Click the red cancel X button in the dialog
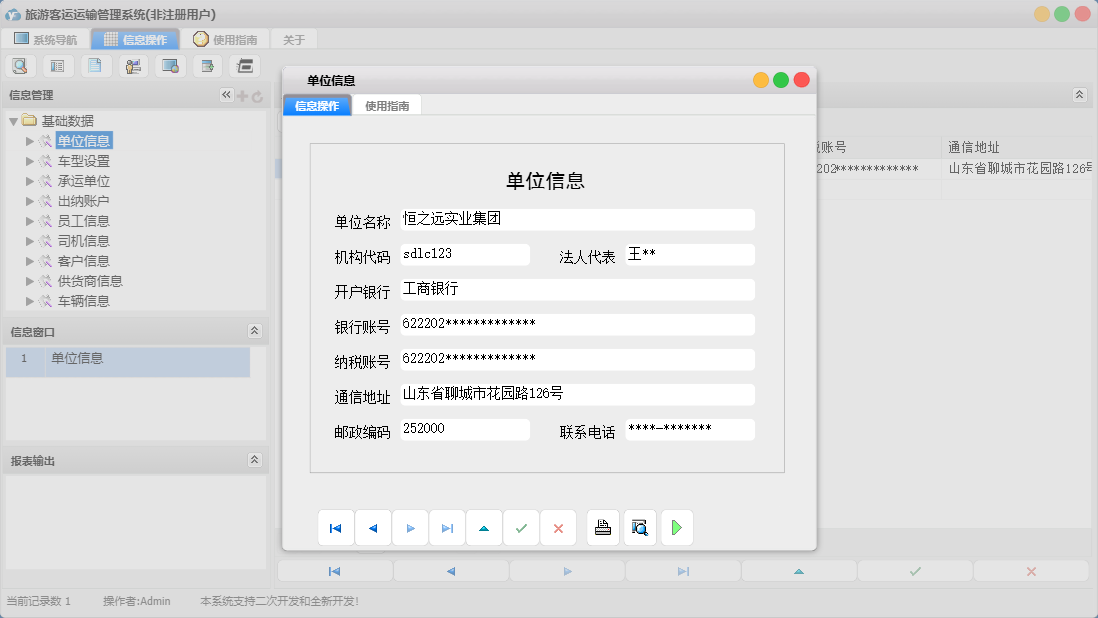This screenshot has width=1098, height=618. coord(558,528)
